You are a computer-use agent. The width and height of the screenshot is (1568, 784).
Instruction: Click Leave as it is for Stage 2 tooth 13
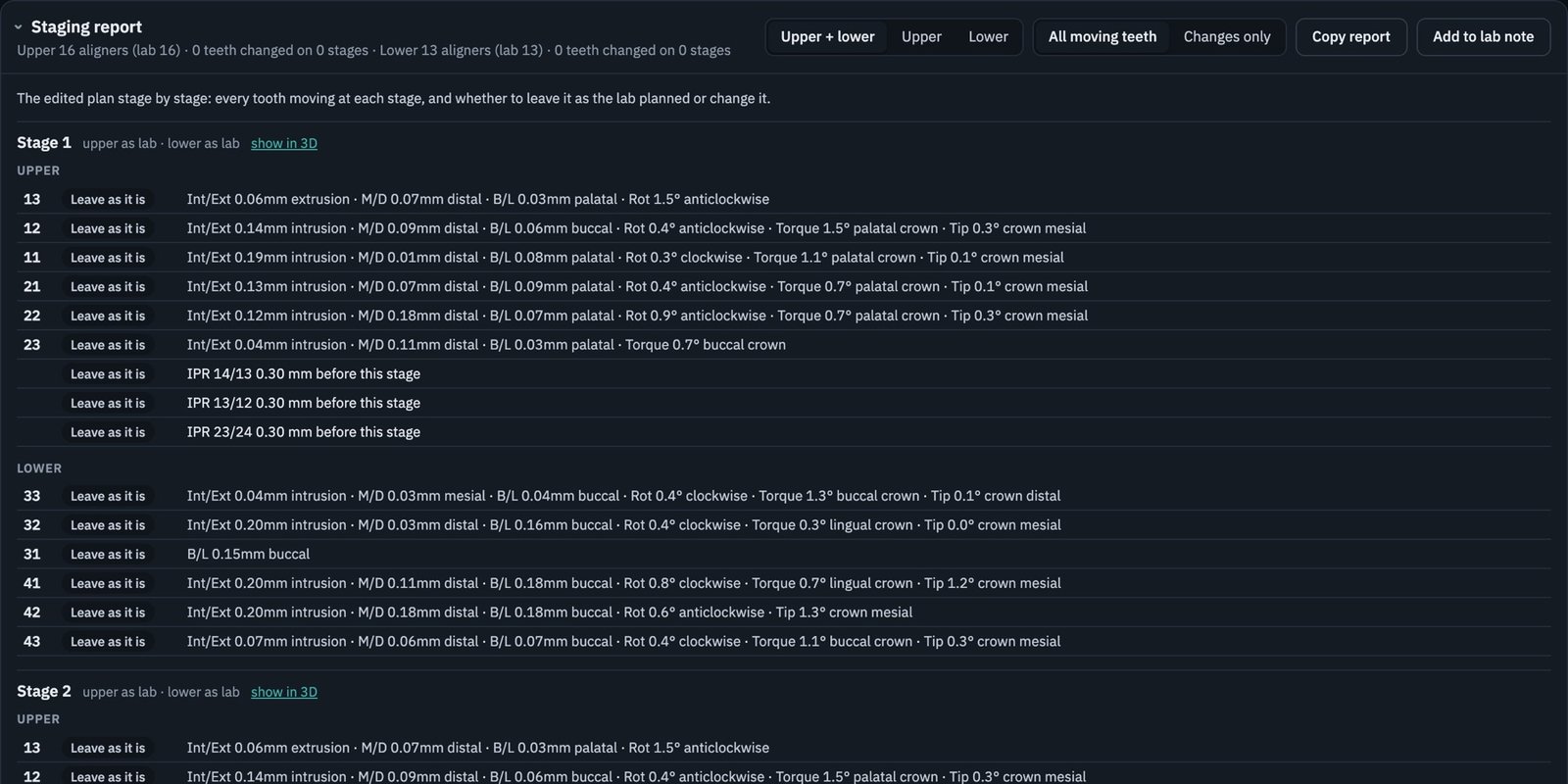108,749
